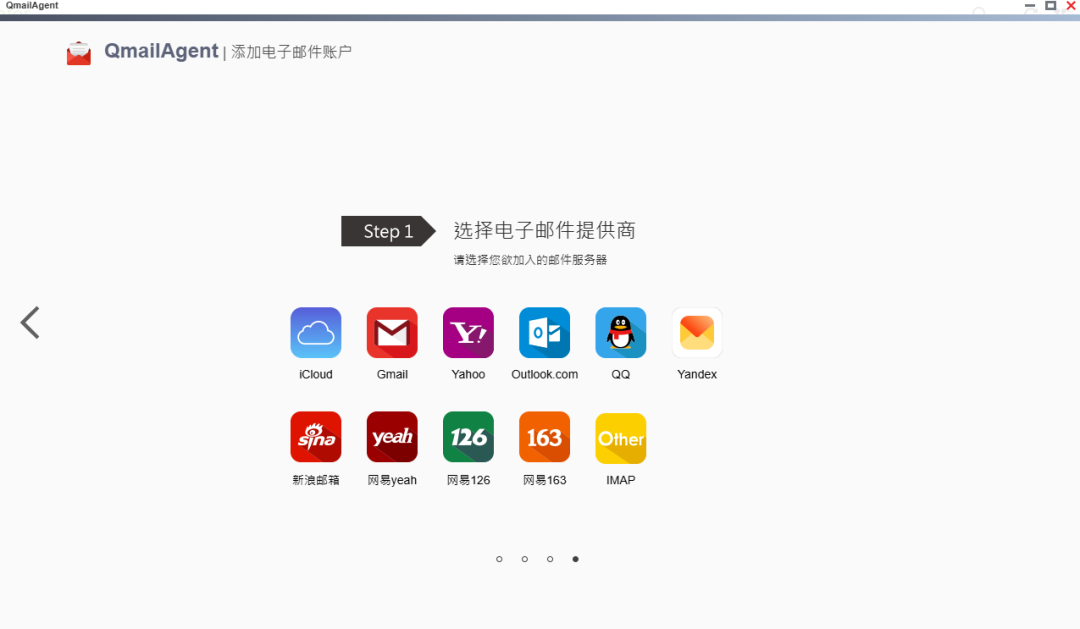
Task: Select the iCloud mail provider icon
Action: pyautogui.click(x=315, y=333)
